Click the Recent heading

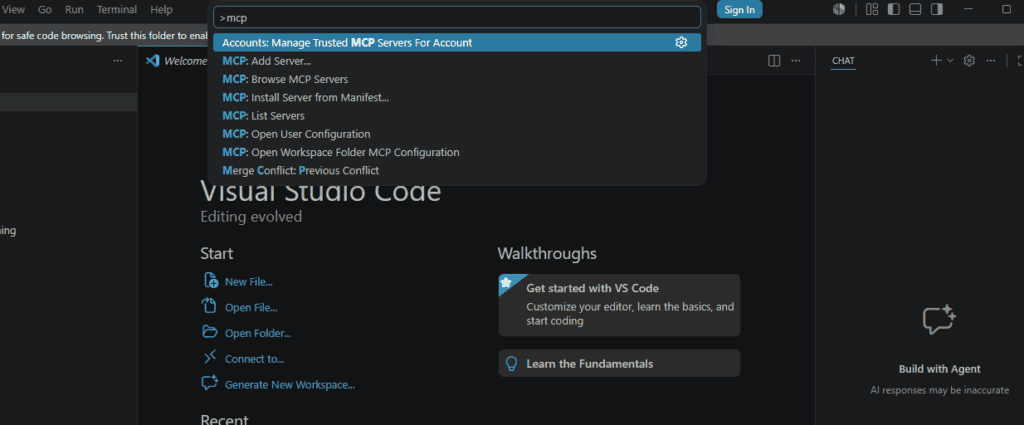[x=224, y=419]
